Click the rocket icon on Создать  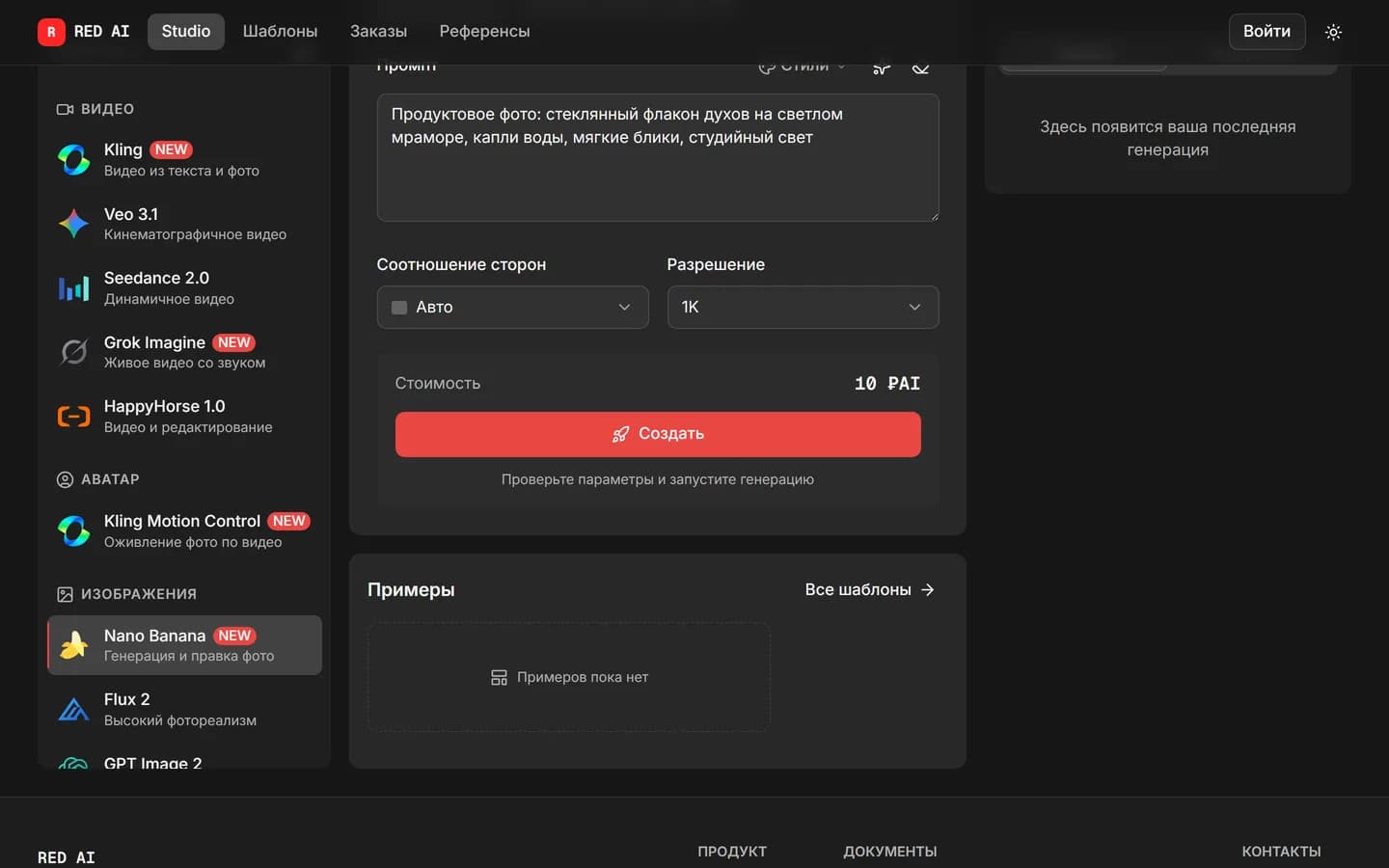pyautogui.click(x=620, y=434)
